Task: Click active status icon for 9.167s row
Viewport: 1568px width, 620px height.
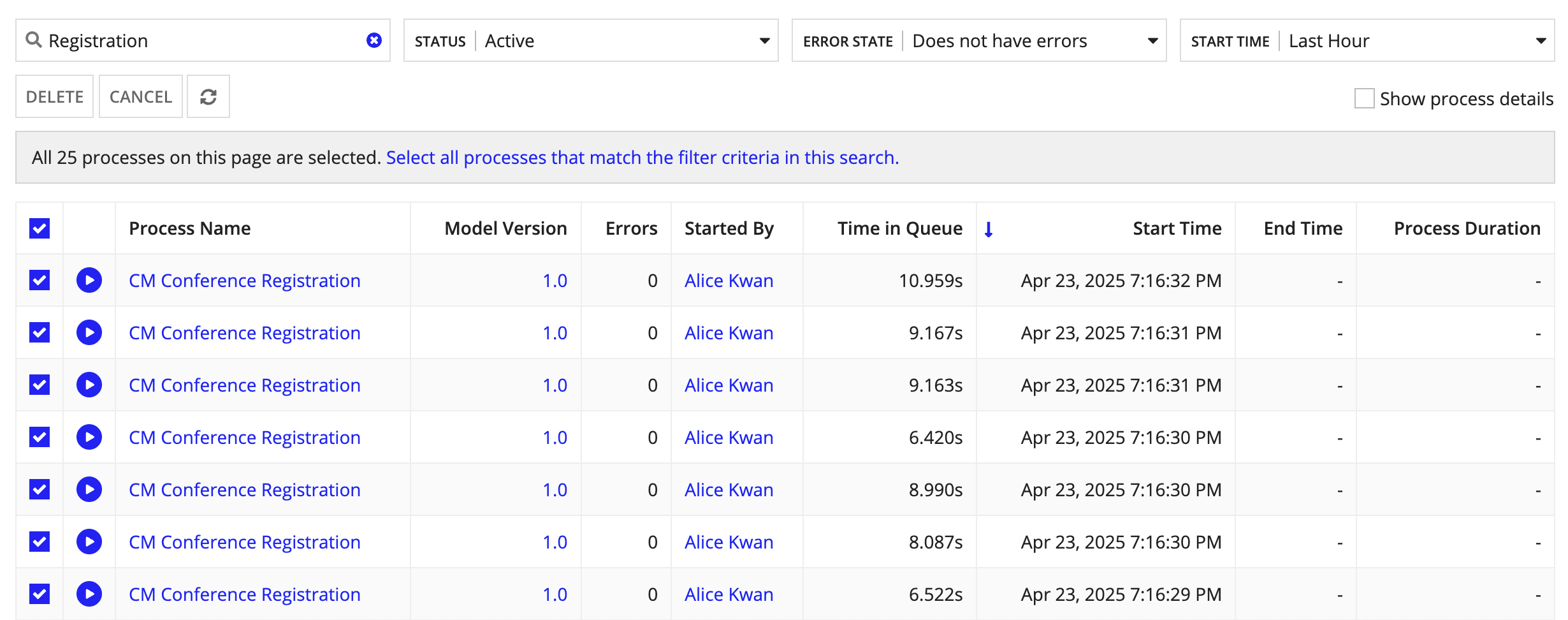Action: coord(89,332)
